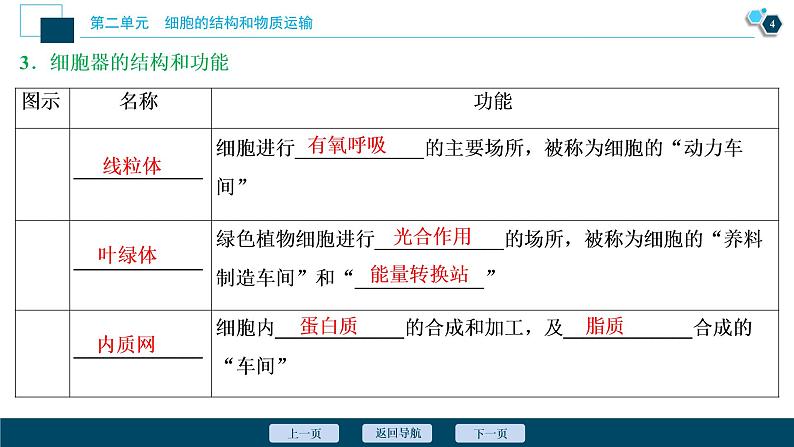794x447 pixels.
Task: Select the 图示 column header
Action: click(x=41, y=101)
